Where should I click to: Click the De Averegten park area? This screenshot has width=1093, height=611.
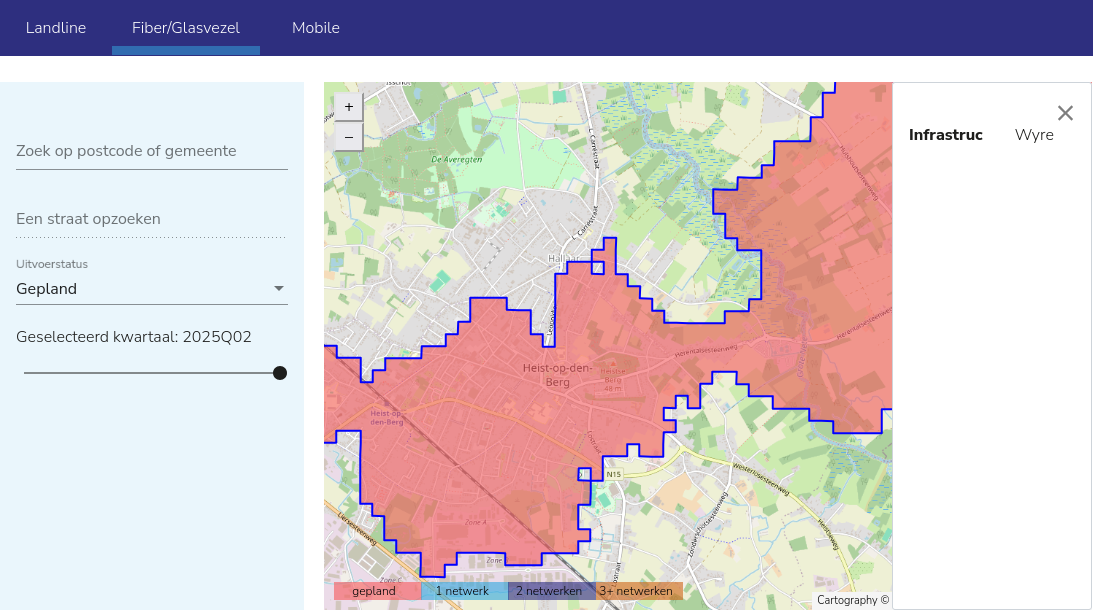coord(457,159)
